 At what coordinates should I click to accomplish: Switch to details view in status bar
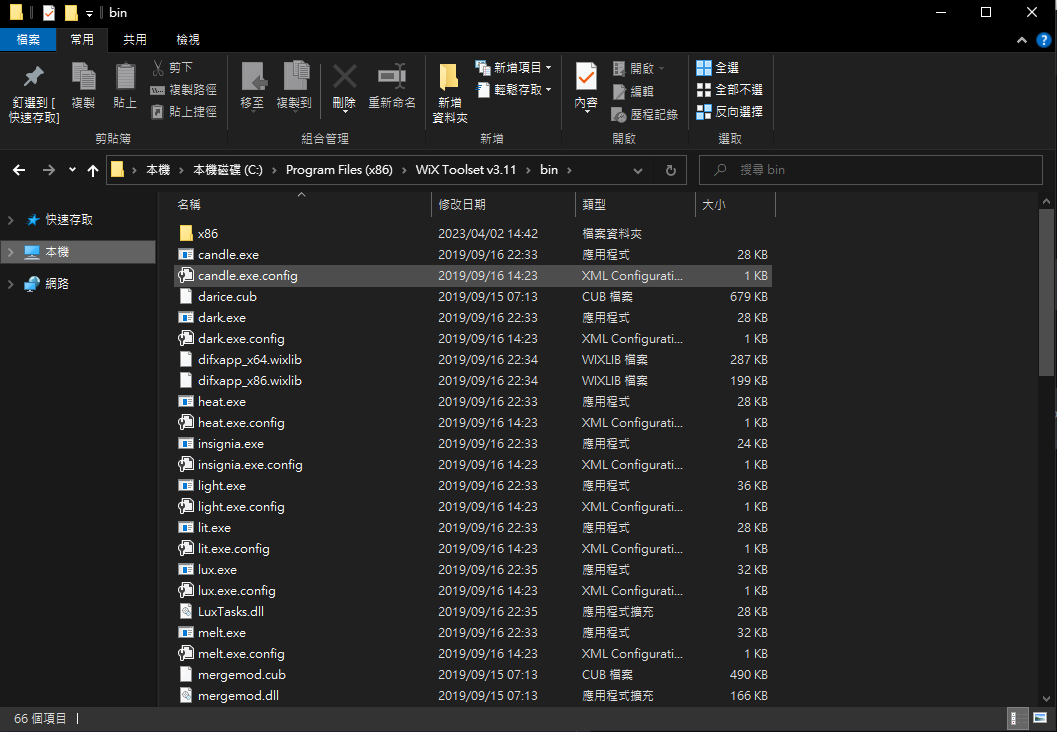coord(1017,719)
